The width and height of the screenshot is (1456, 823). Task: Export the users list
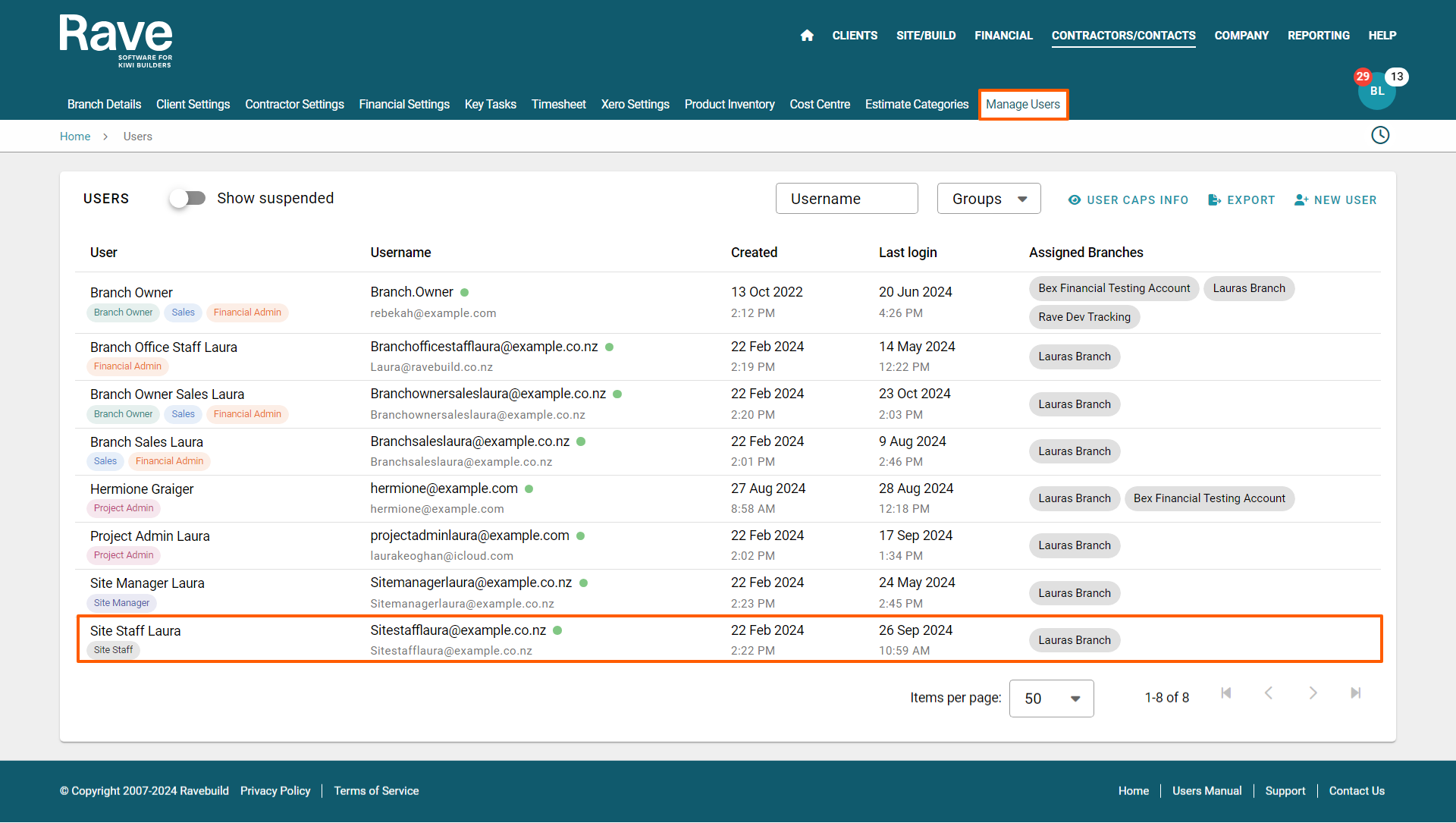(1241, 200)
